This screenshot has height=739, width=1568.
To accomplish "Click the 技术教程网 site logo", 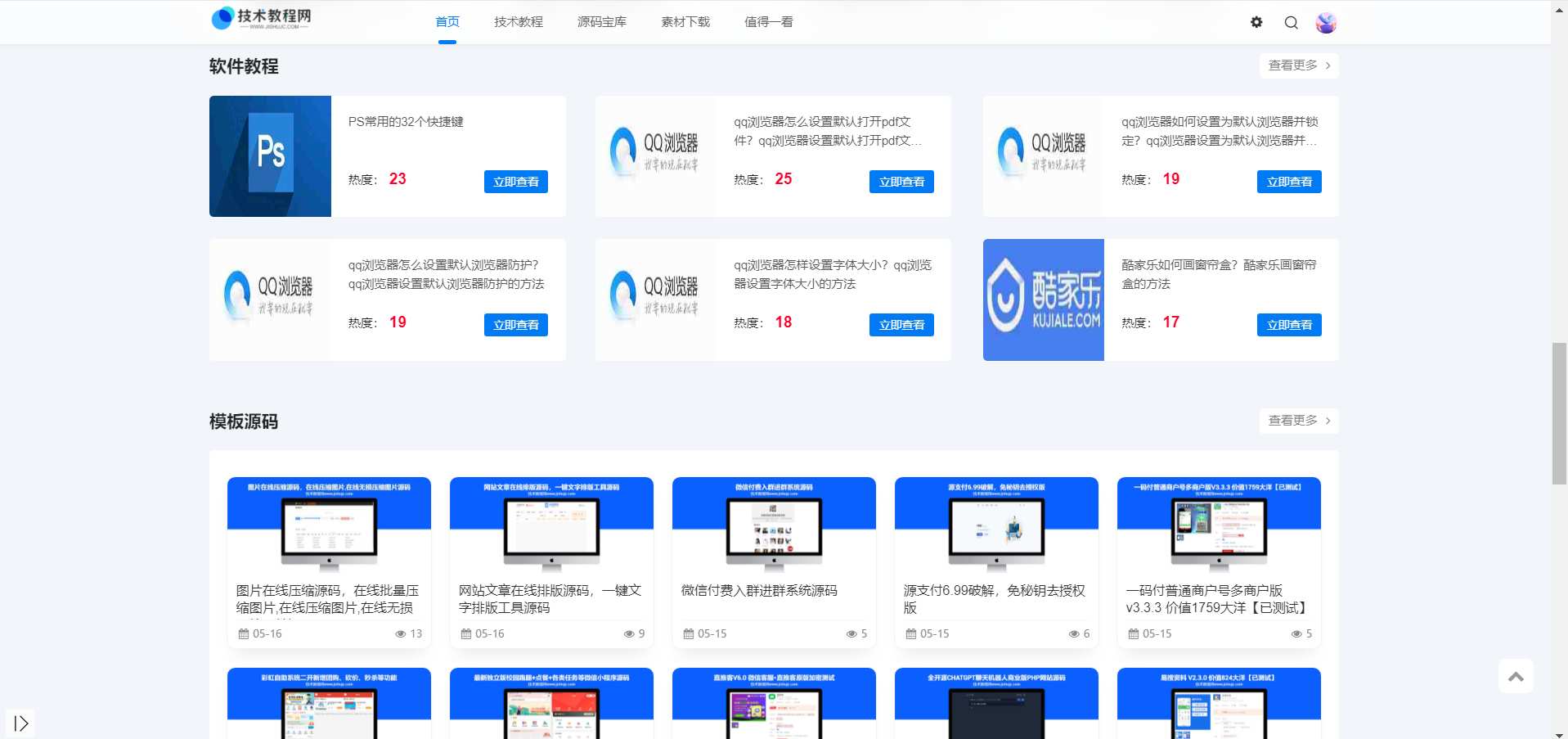I will [261, 18].
